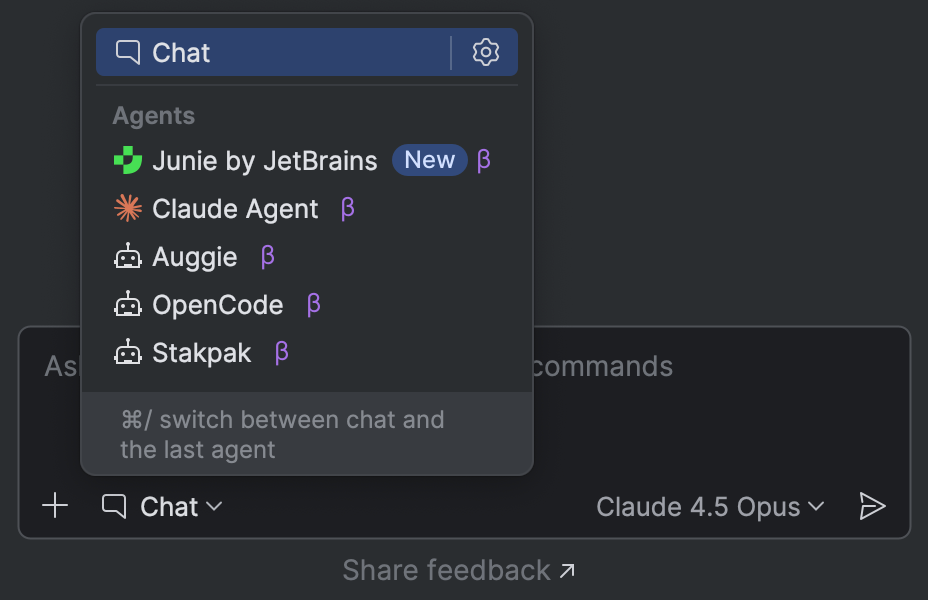Click the beta badge next to Junie
Image resolution: width=928 pixels, height=600 pixels.
484,160
